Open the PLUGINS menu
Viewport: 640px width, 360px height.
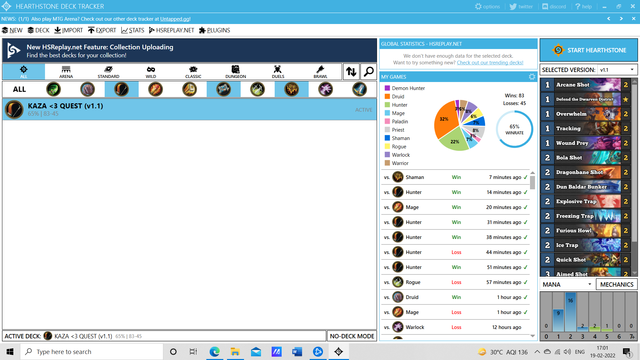click(x=215, y=30)
